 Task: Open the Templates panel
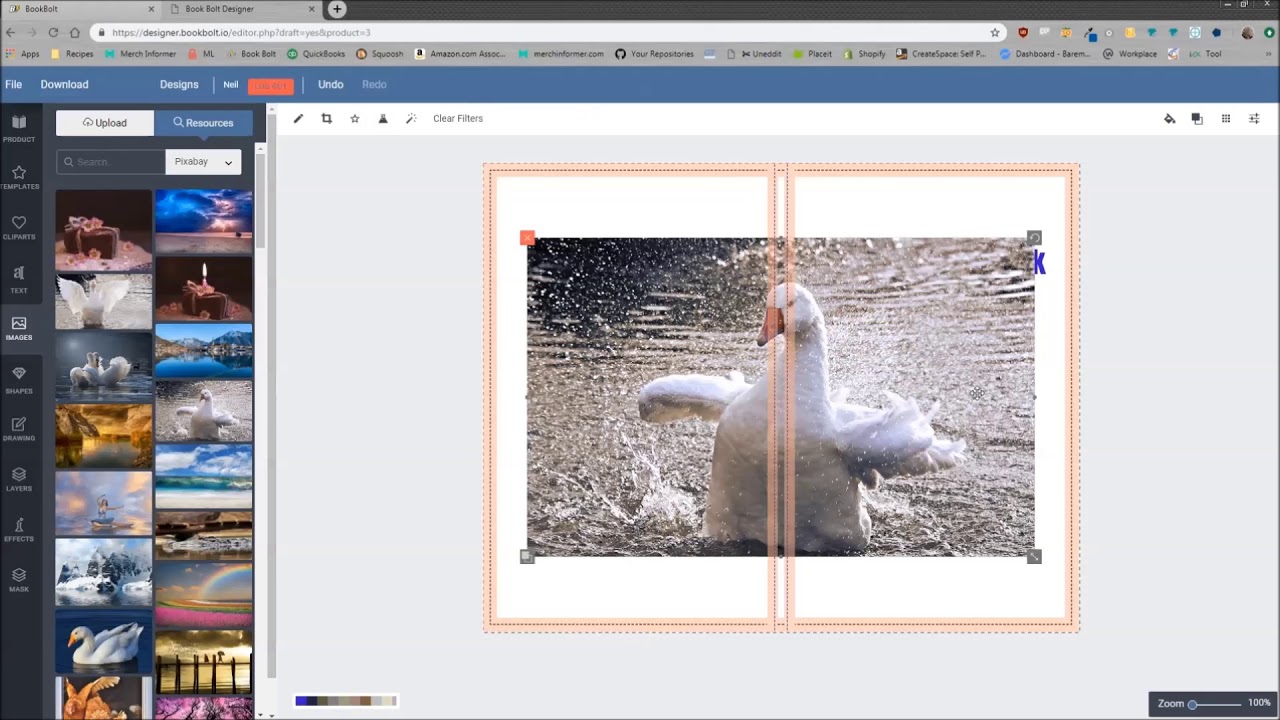(18, 178)
